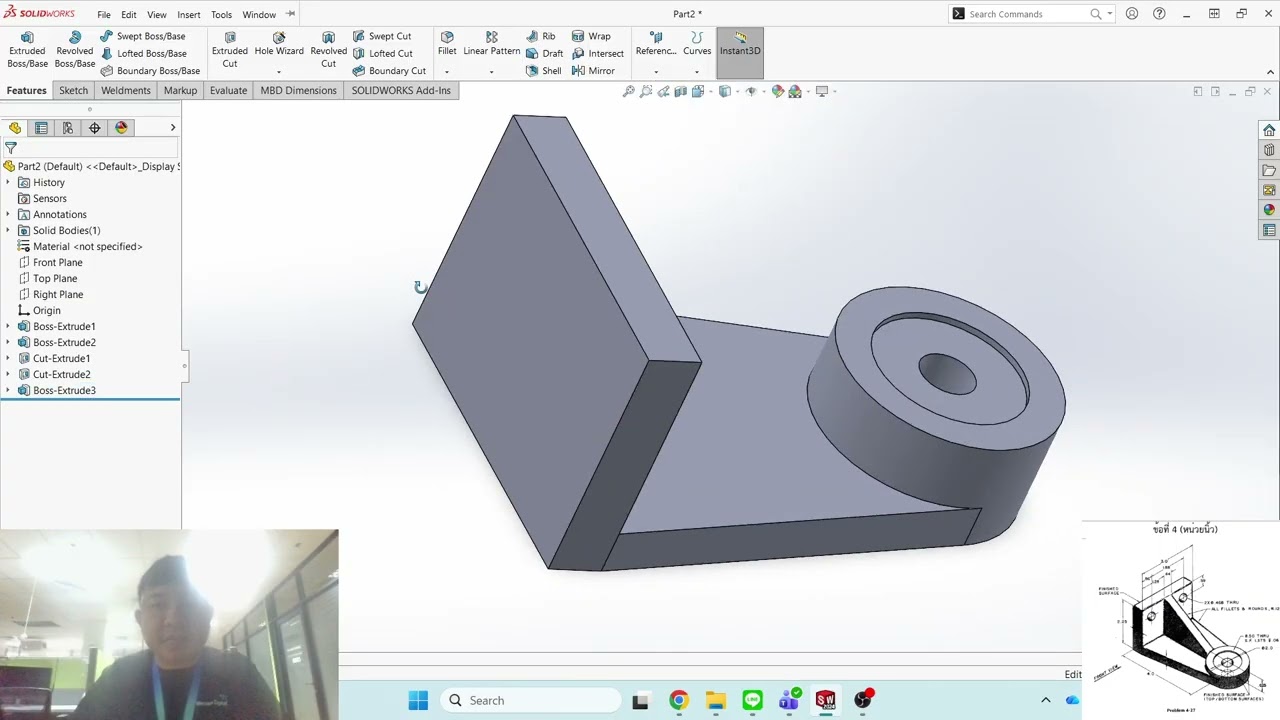Viewport: 1280px width, 720px height.
Task: Expand manager tabs chevron arrow
Action: [x=172, y=128]
